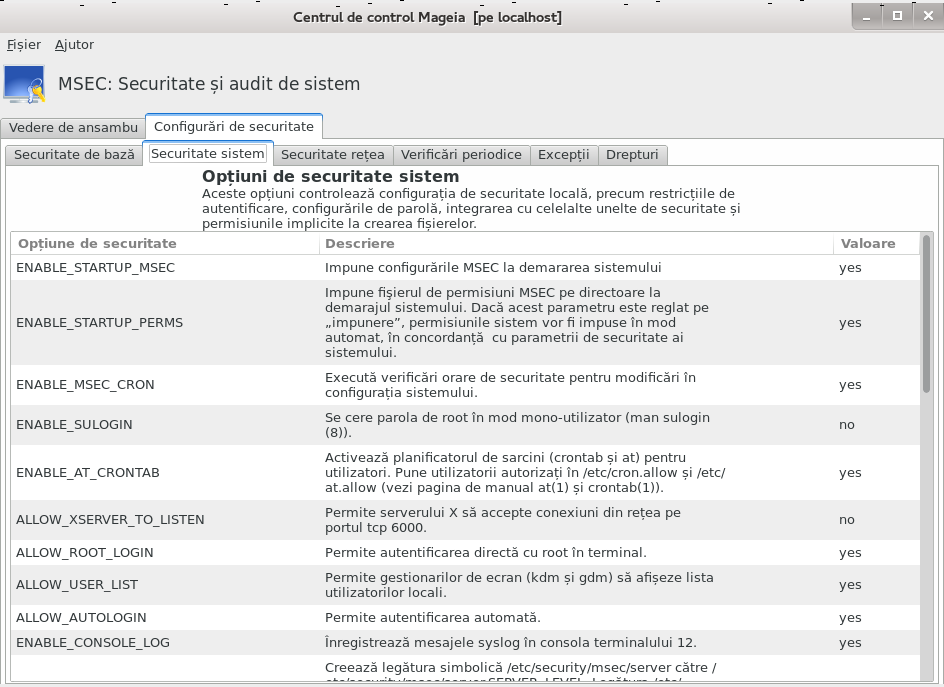The height and width of the screenshot is (687, 944).
Task: Click description about kdm și gdm user list
Action: (519, 585)
